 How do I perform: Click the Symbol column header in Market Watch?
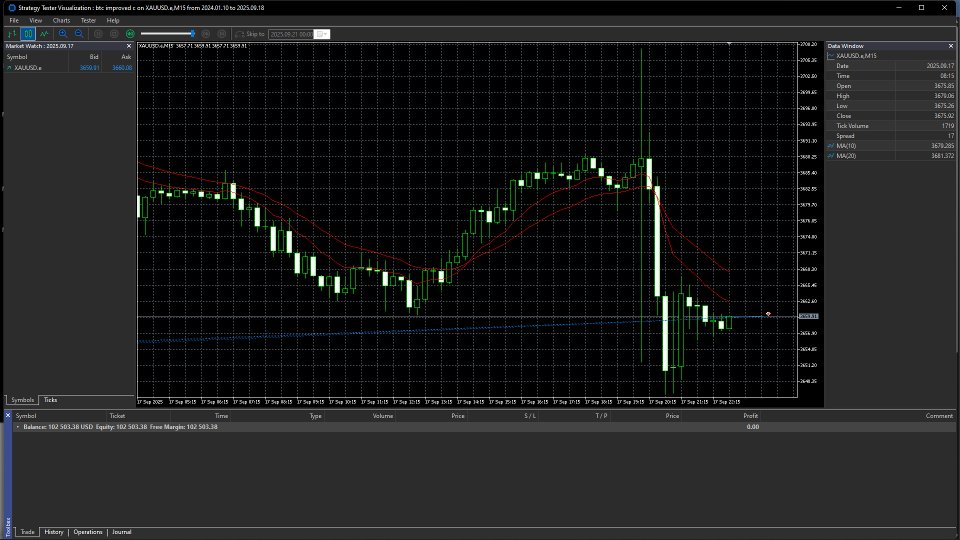pyautogui.click(x=17, y=57)
